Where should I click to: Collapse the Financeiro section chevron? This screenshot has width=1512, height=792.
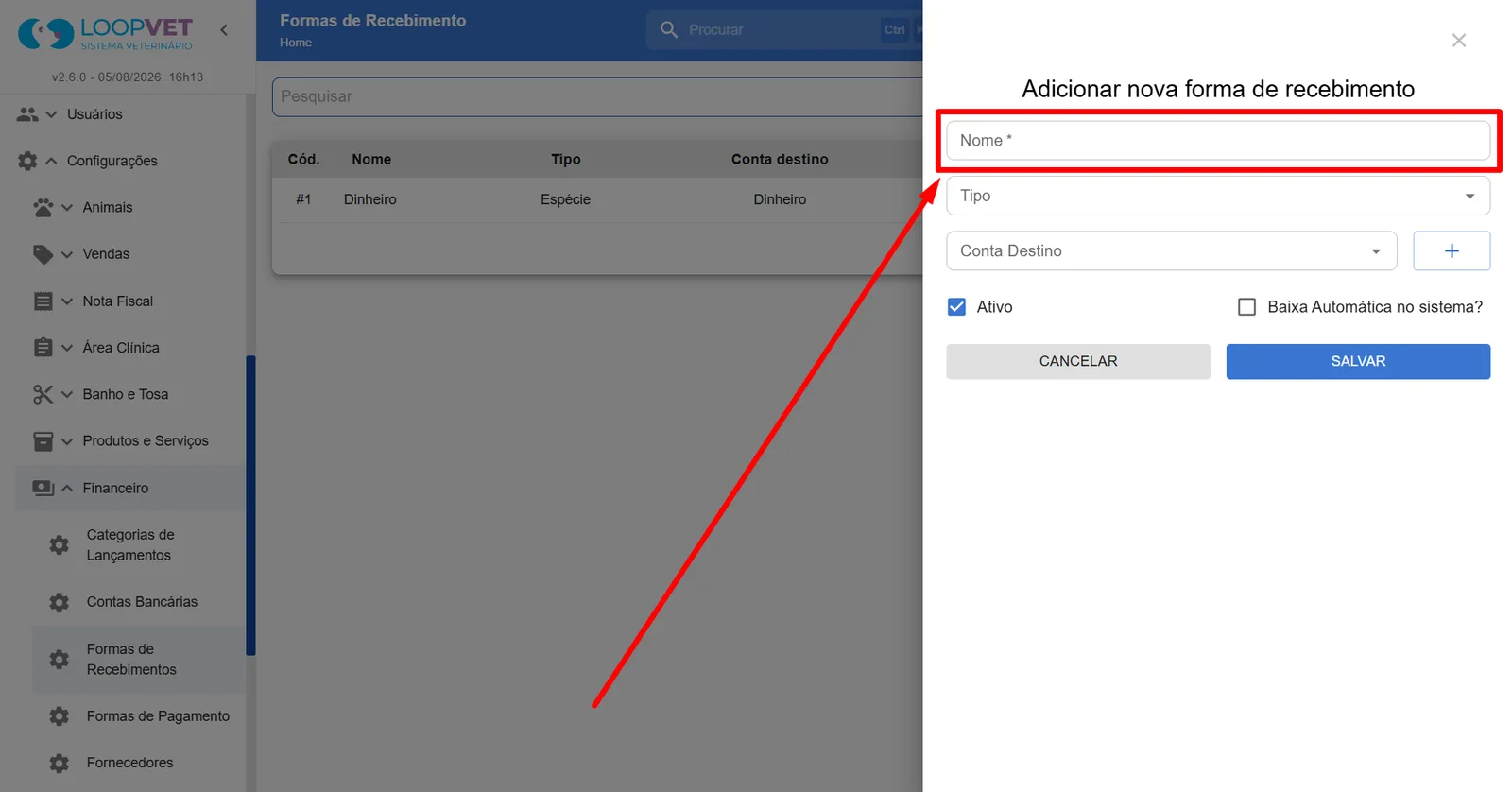click(x=67, y=488)
